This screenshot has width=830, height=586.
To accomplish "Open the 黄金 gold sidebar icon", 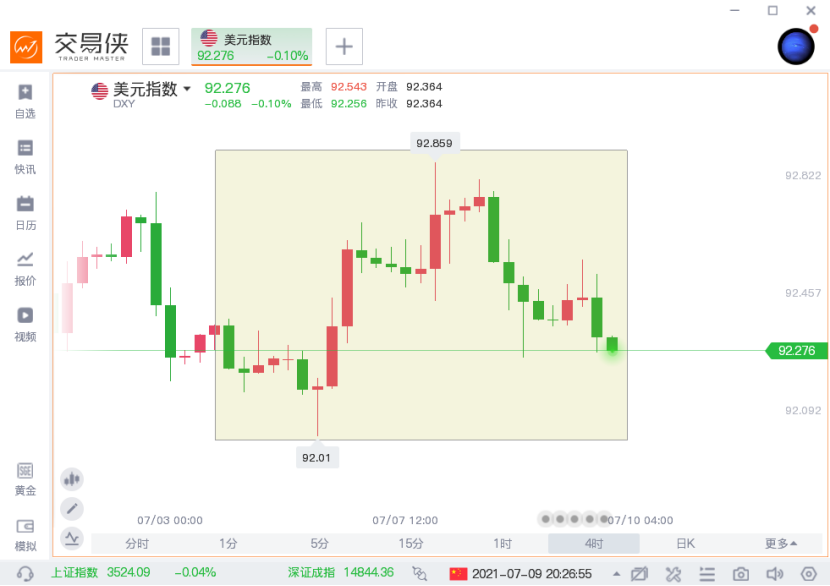I will click(x=25, y=480).
